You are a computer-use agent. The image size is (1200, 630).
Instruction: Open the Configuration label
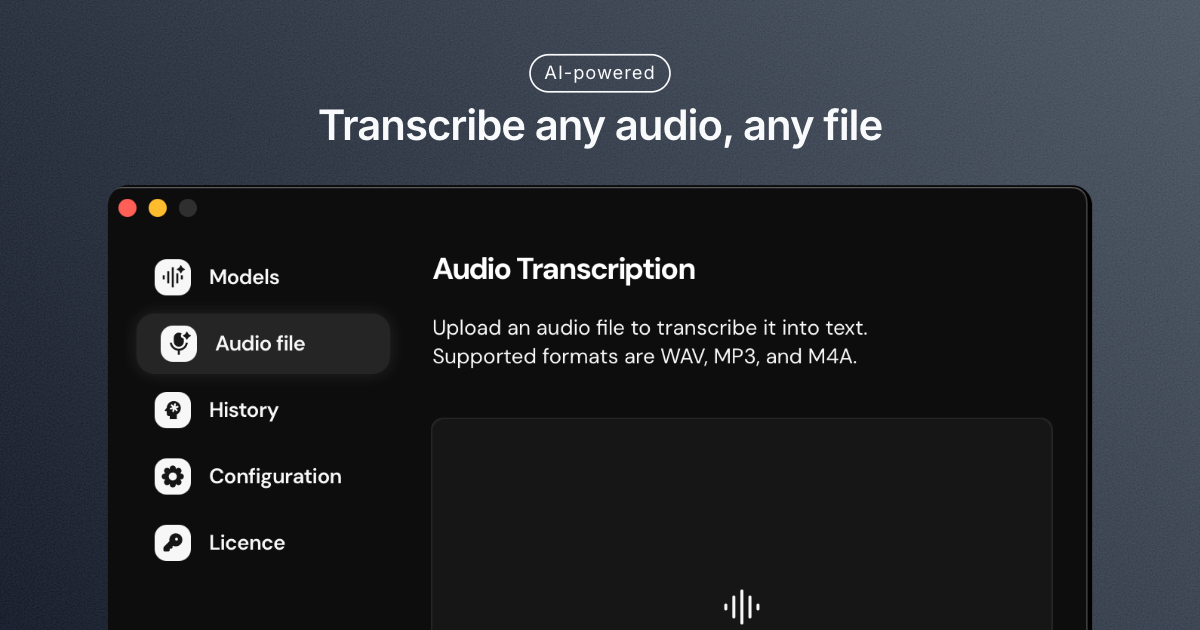[275, 476]
